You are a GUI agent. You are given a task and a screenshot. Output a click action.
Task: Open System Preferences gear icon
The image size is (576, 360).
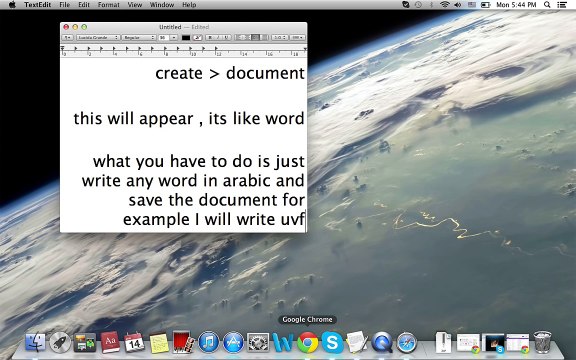[258, 342]
